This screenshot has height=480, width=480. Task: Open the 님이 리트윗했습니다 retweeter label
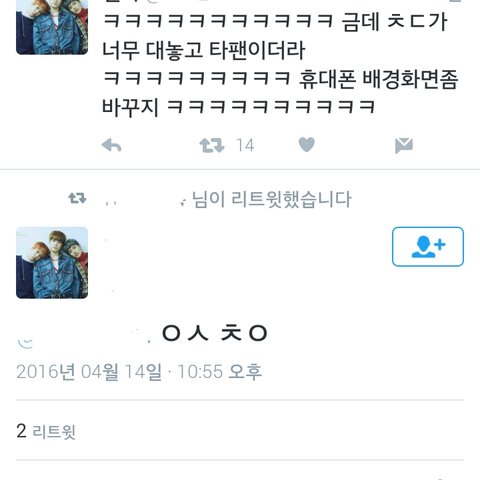[x=272, y=199]
